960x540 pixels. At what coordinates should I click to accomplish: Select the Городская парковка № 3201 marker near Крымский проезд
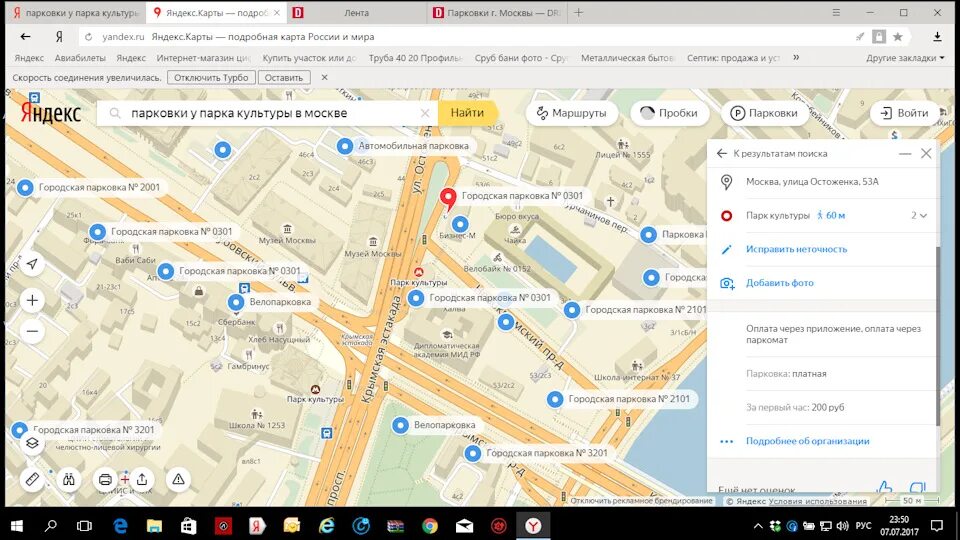pos(473,454)
